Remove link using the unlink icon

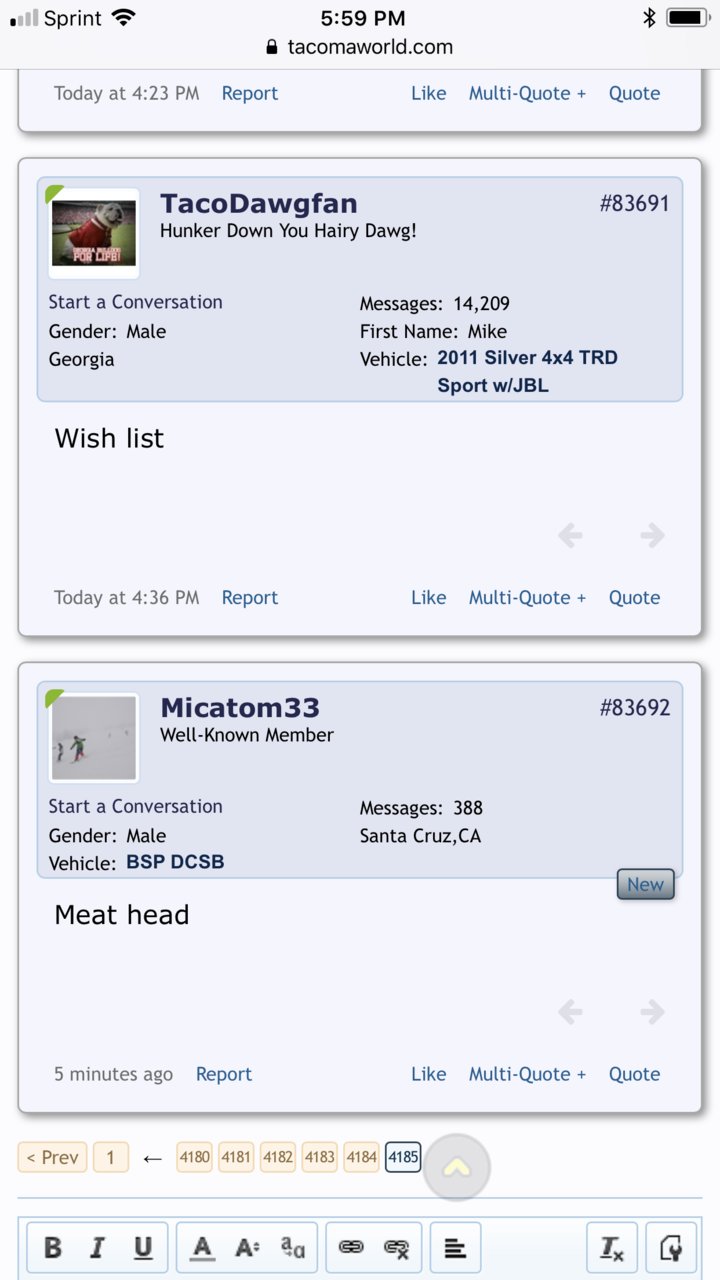[397, 1247]
